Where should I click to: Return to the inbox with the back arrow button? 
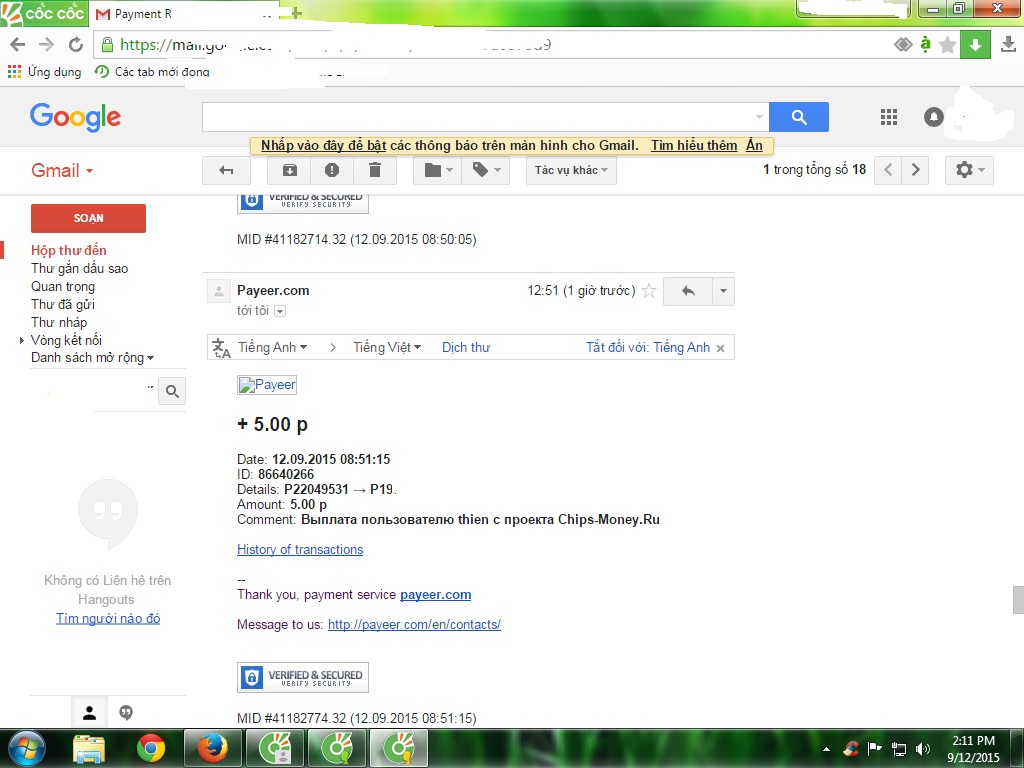coord(226,170)
